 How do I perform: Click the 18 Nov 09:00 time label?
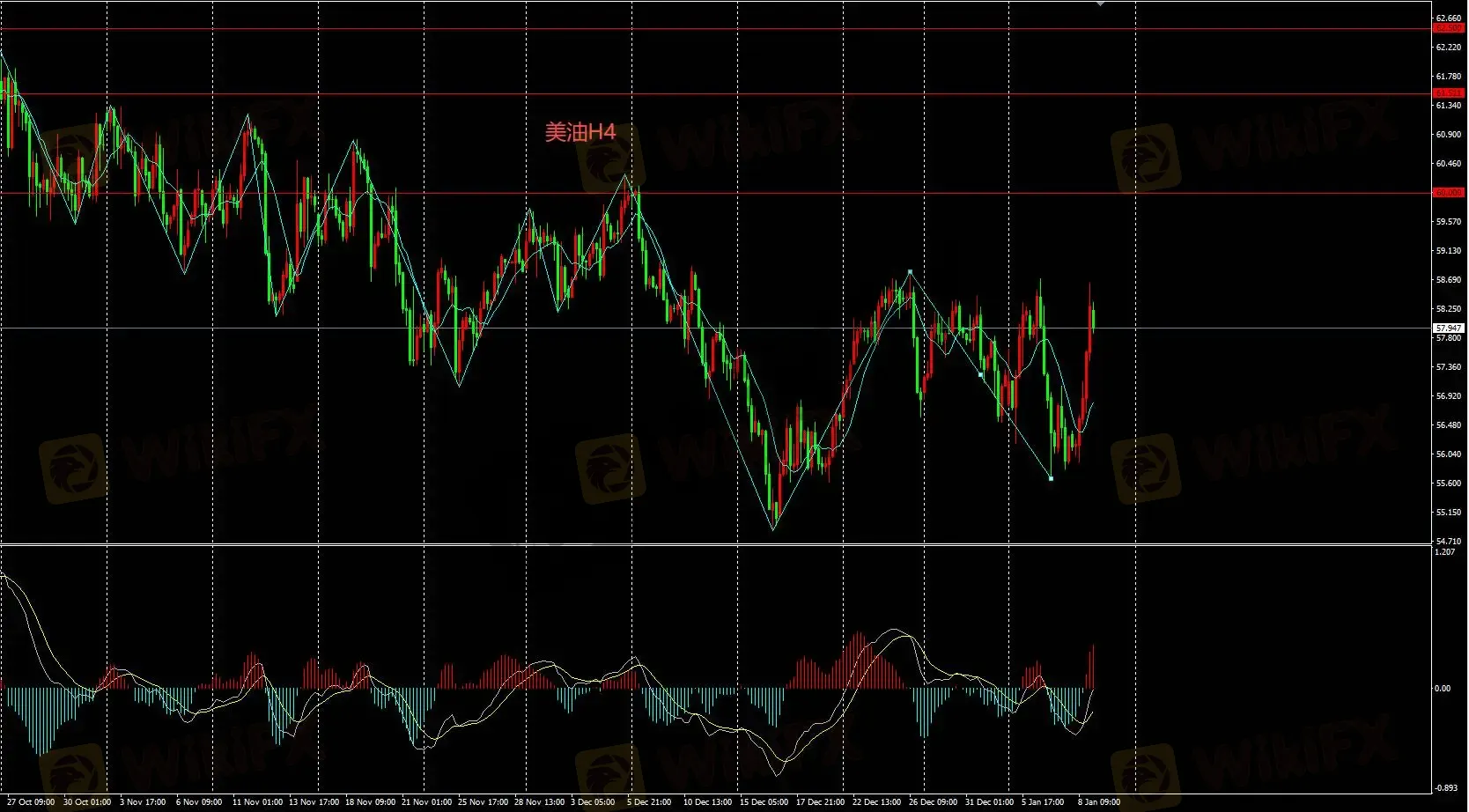click(370, 802)
